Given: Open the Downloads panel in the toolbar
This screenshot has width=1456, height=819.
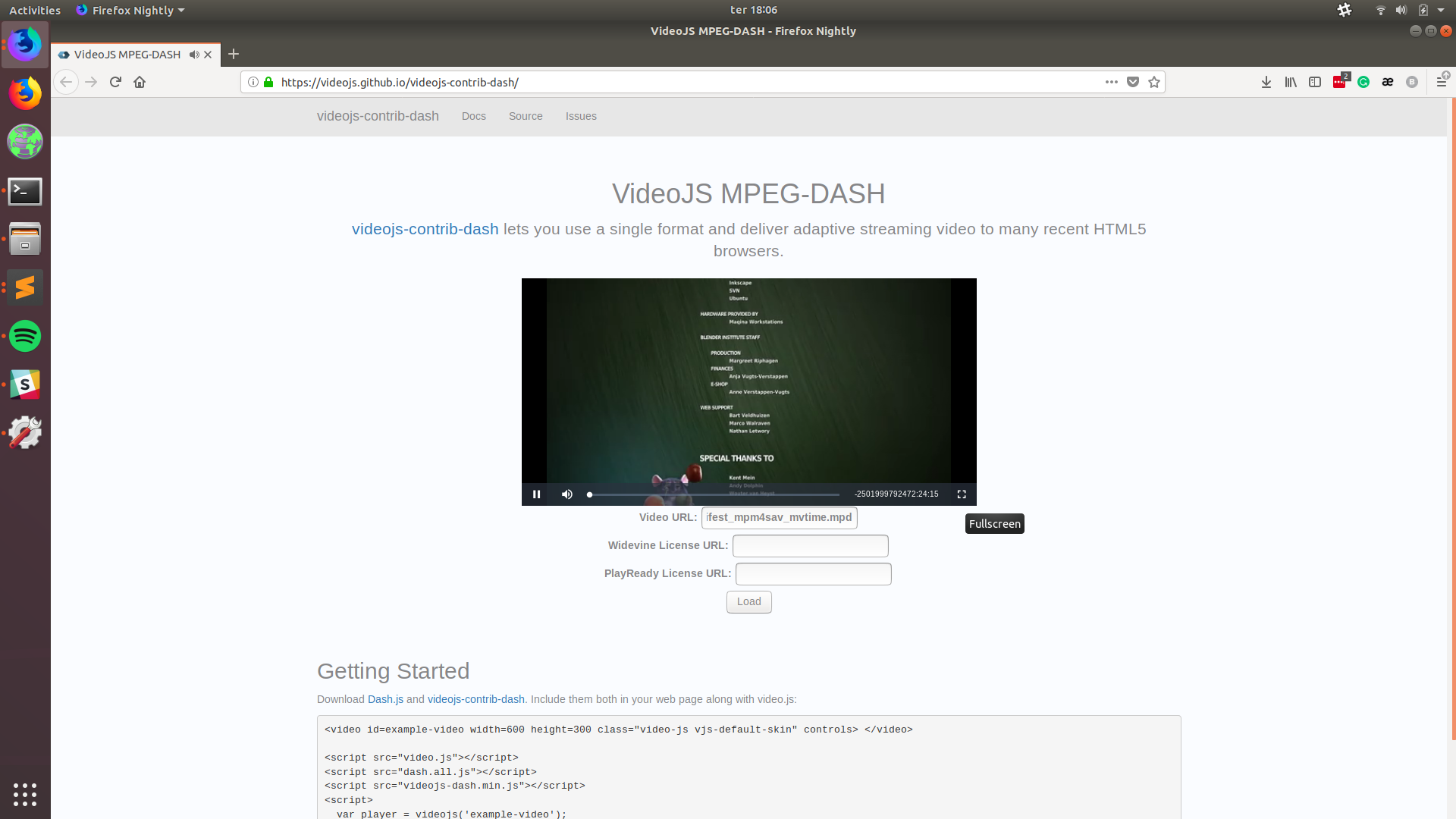Looking at the screenshot, I should pyautogui.click(x=1266, y=82).
